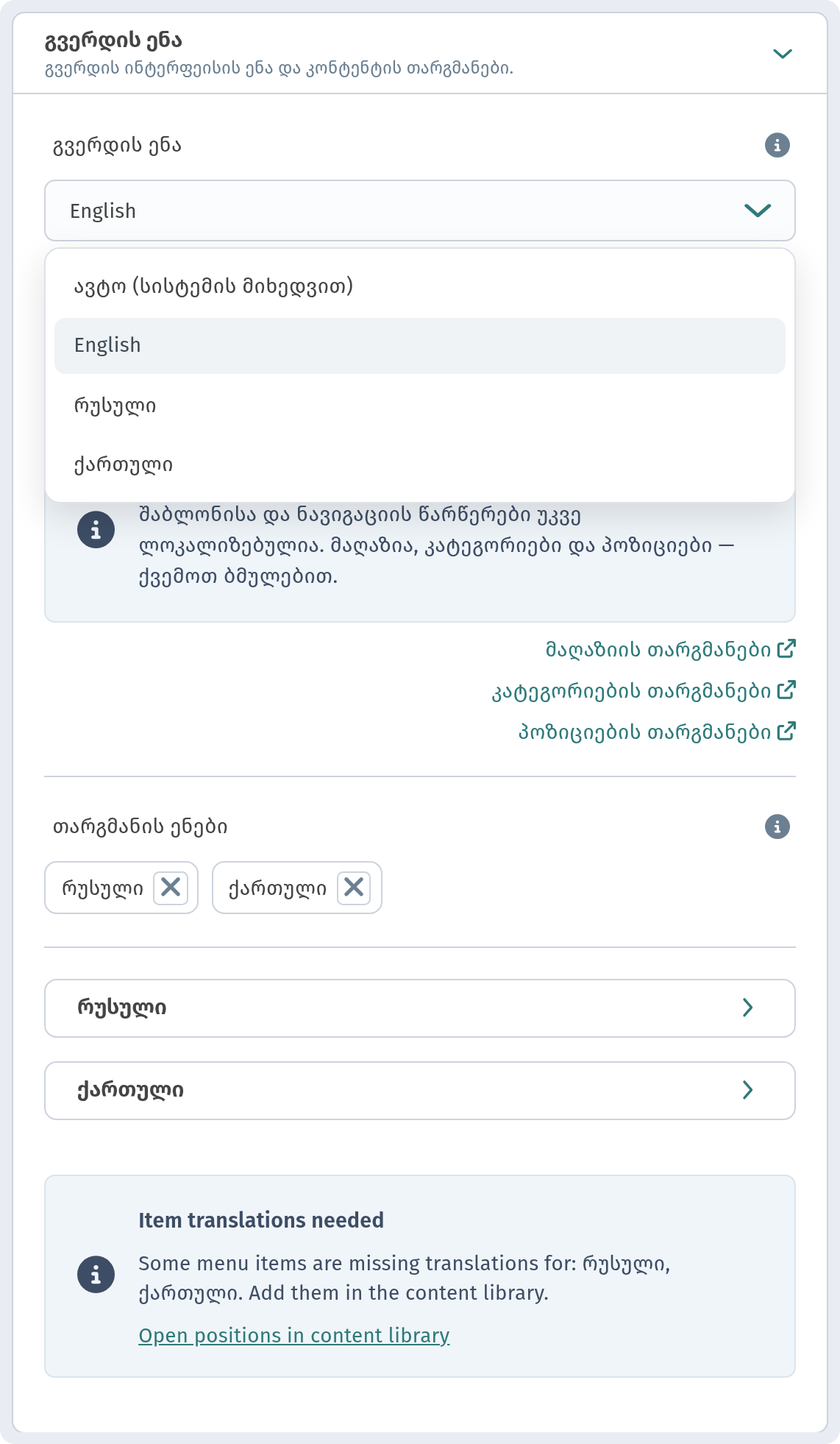Image resolution: width=840 pixels, height=1444 pixels.
Task: Click the Item translations needed heading
Action: [x=261, y=1220]
